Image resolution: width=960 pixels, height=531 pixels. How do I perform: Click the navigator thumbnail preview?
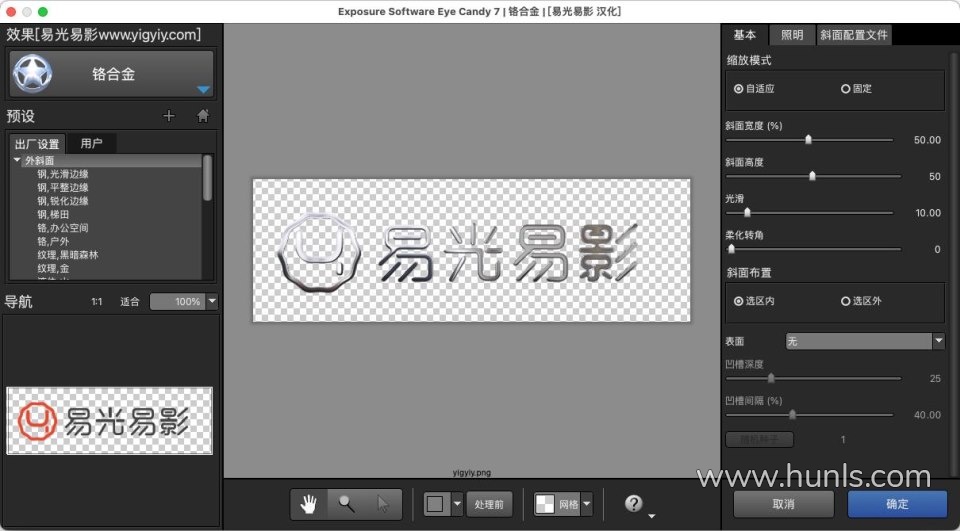[x=110, y=421]
